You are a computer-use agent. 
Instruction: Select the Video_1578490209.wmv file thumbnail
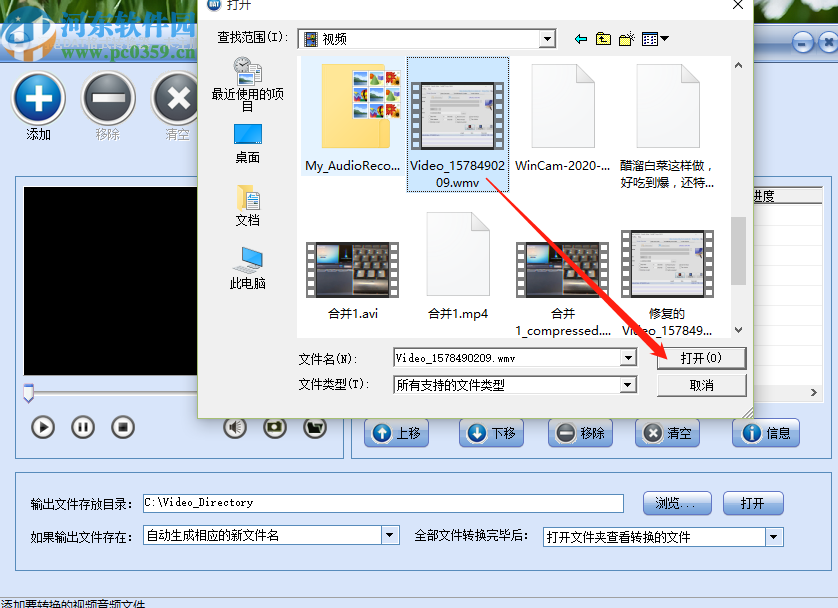click(457, 124)
